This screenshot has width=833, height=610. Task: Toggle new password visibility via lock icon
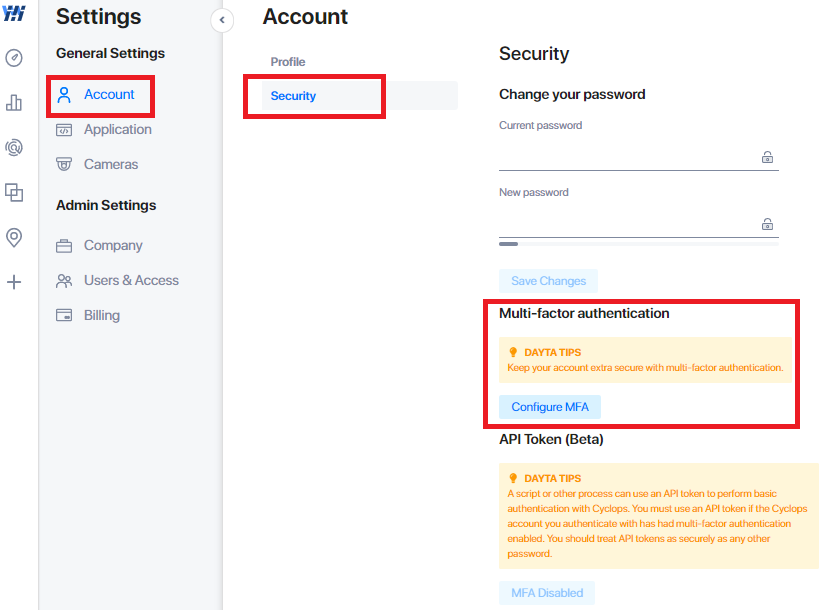pyautogui.click(x=767, y=224)
